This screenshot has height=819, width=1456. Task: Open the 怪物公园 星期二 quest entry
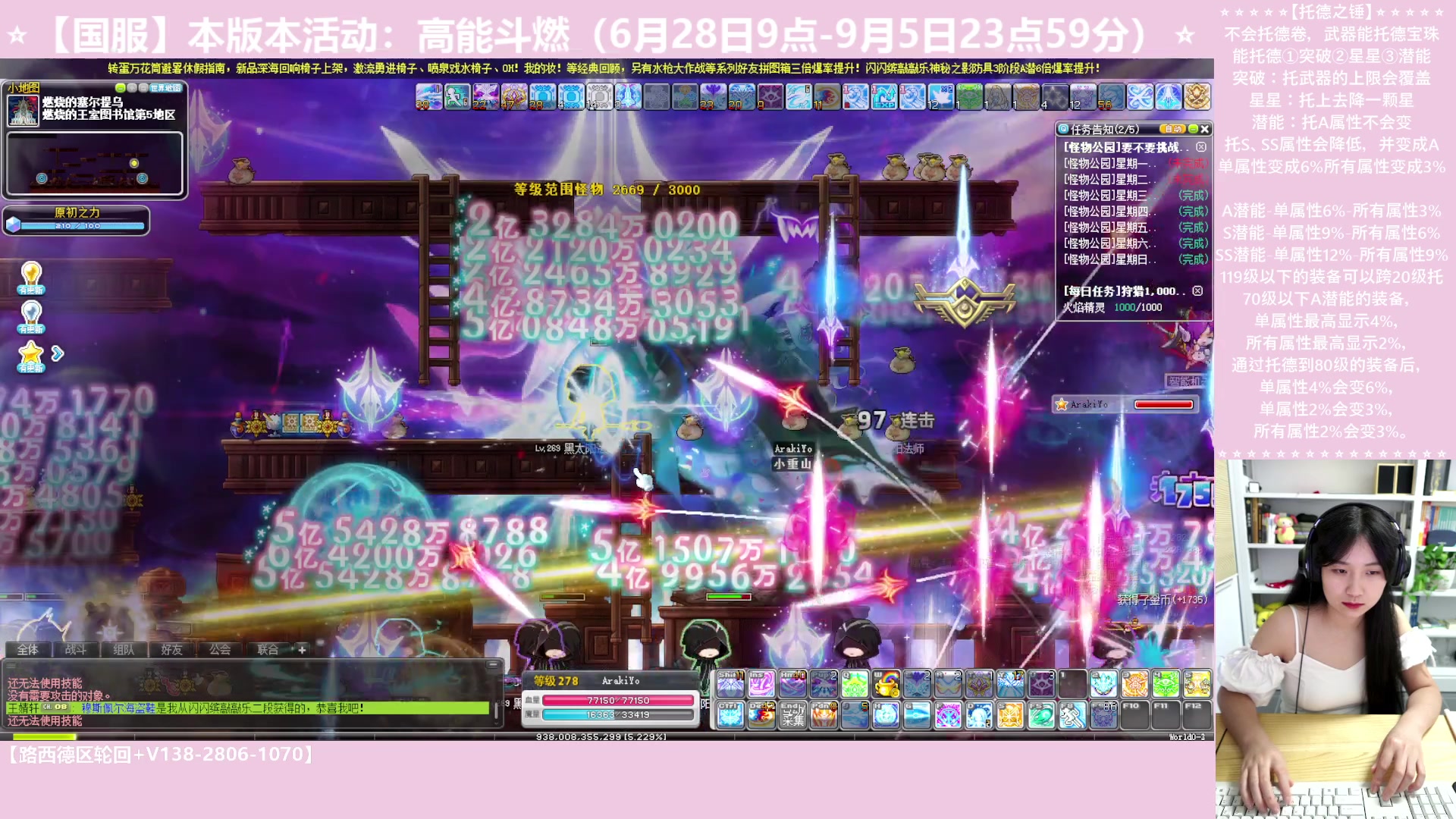point(1135,180)
